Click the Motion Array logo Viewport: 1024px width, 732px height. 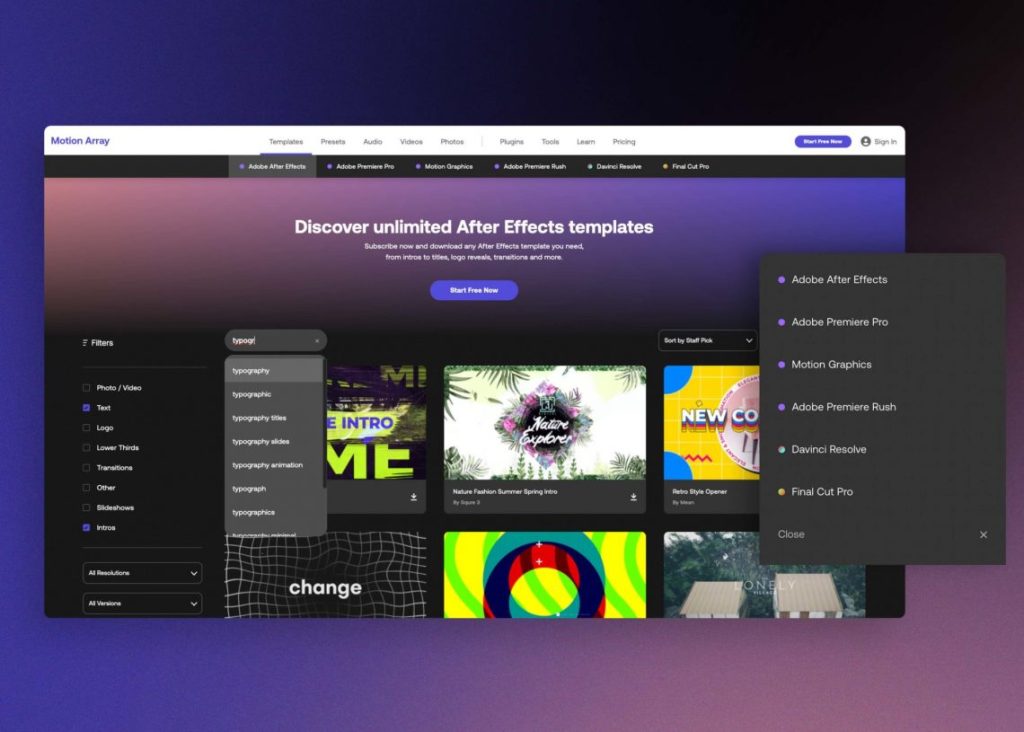[x=80, y=141]
